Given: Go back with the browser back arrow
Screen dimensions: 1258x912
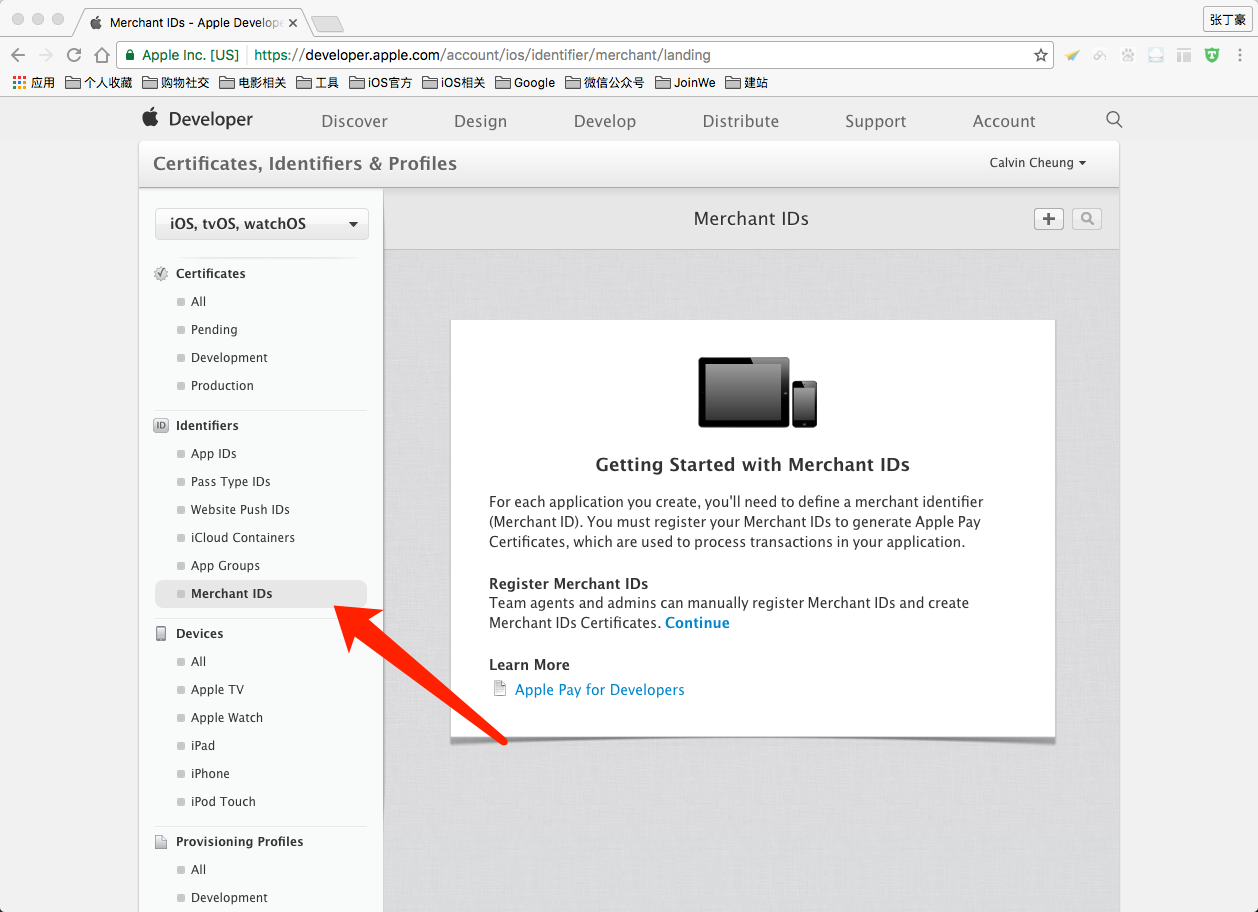Looking at the screenshot, I should [18, 55].
